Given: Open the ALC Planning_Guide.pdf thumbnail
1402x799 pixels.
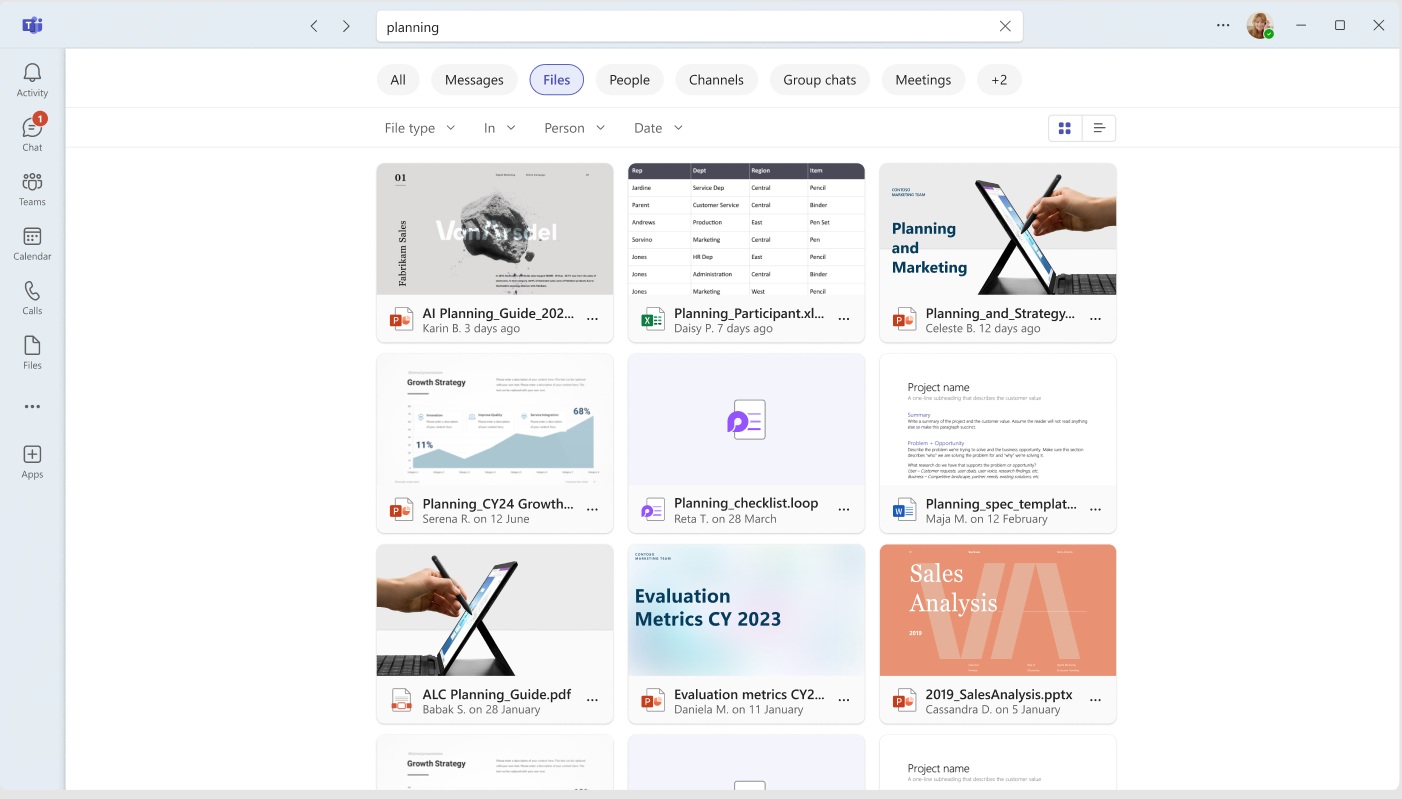Looking at the screenshot, I should pyautogui.click(x=494, y=610).
